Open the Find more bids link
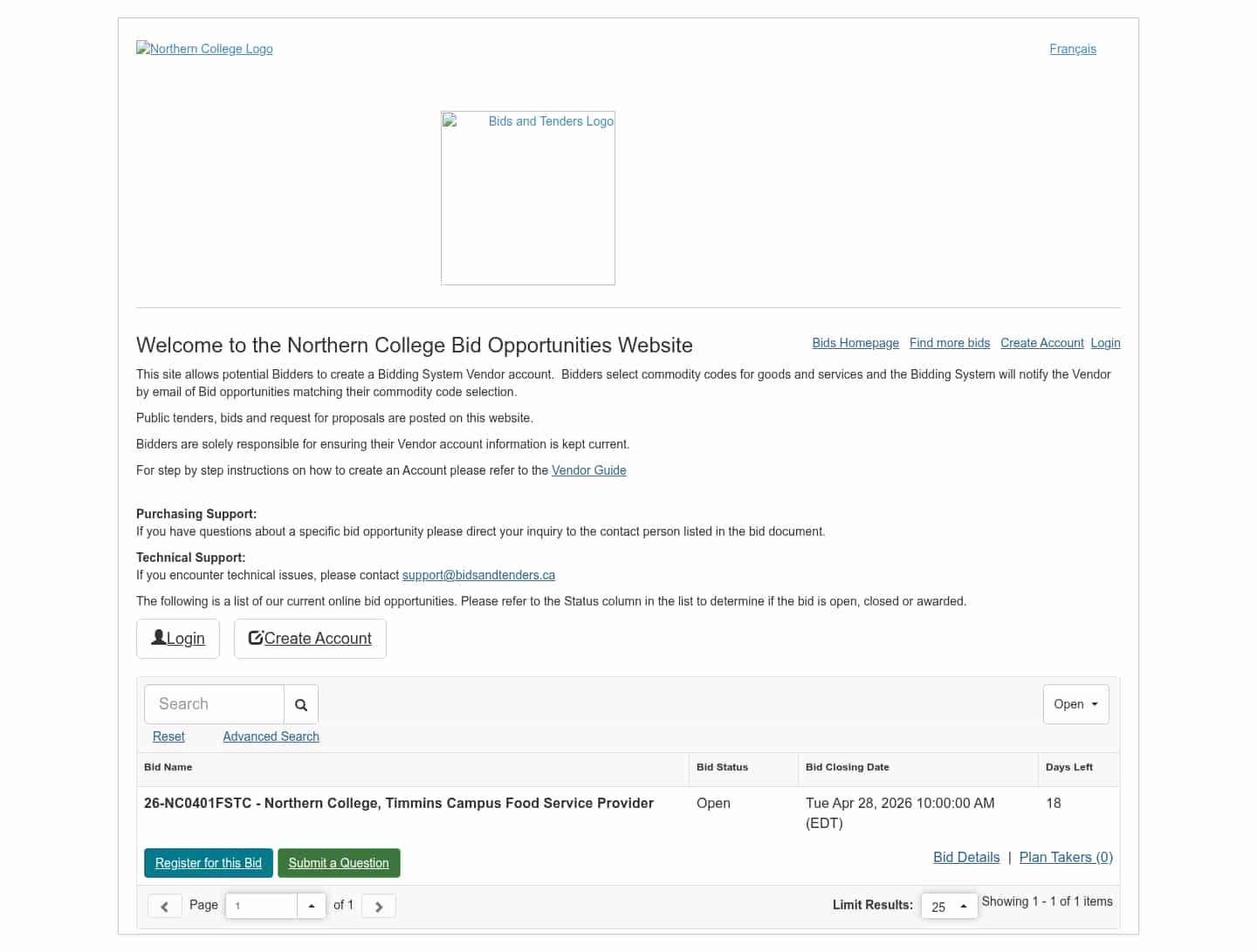Image resolution: width=1257 pixels, height=952 pixels. 950,343
